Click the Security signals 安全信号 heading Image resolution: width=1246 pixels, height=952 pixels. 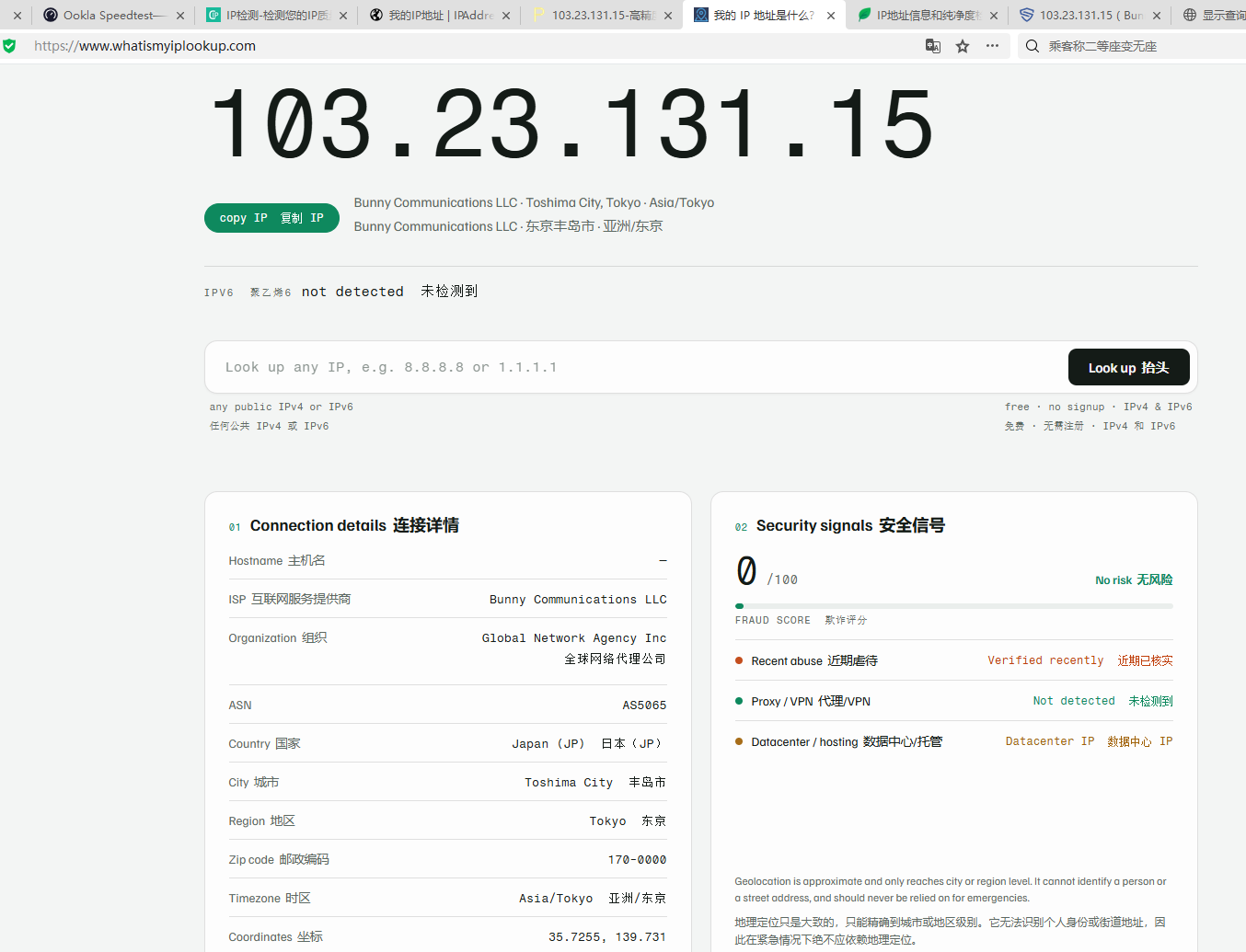point(850,525)
